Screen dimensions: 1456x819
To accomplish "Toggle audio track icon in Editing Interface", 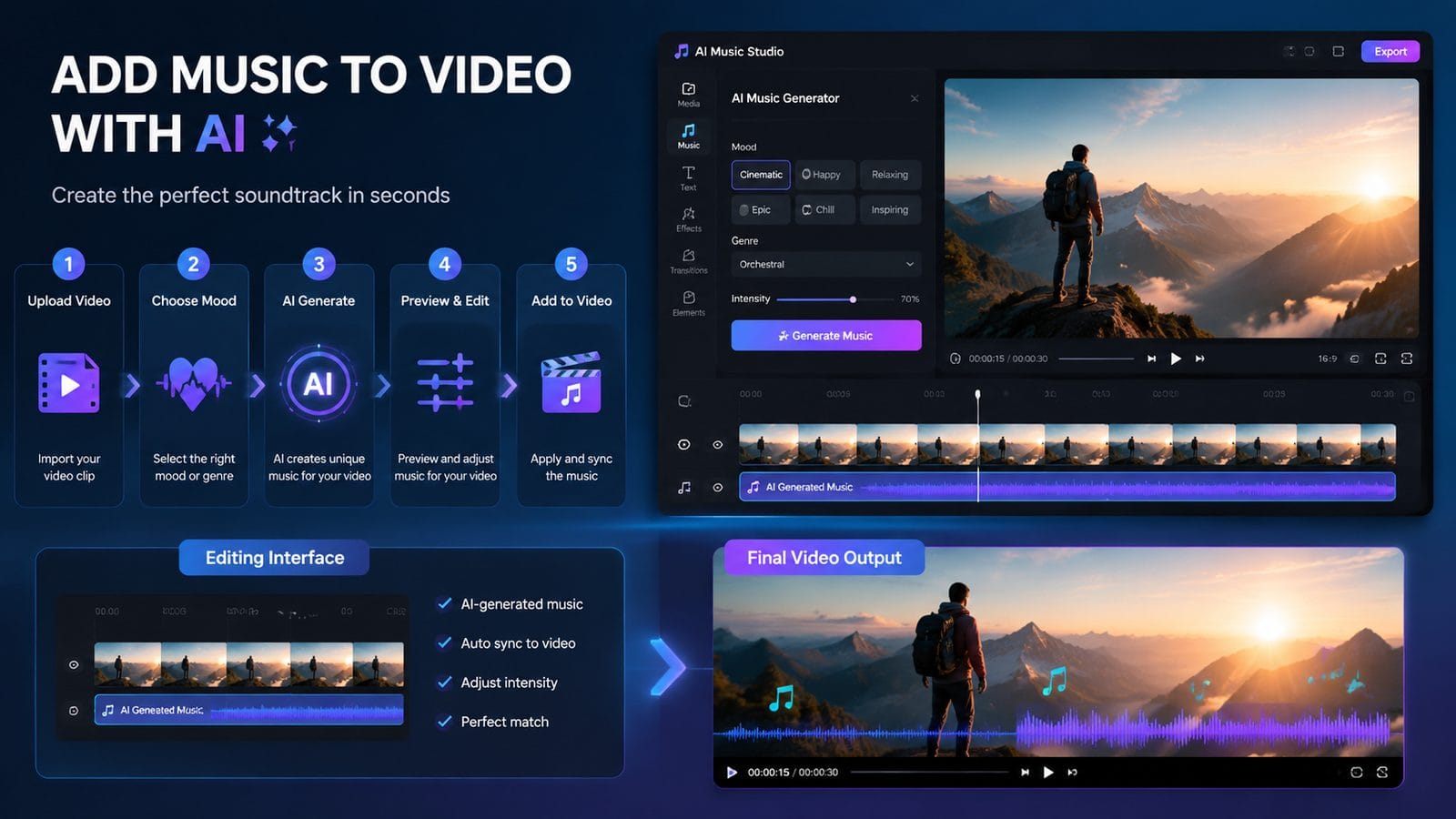I will pyautogui.click(x=74, y=711).
